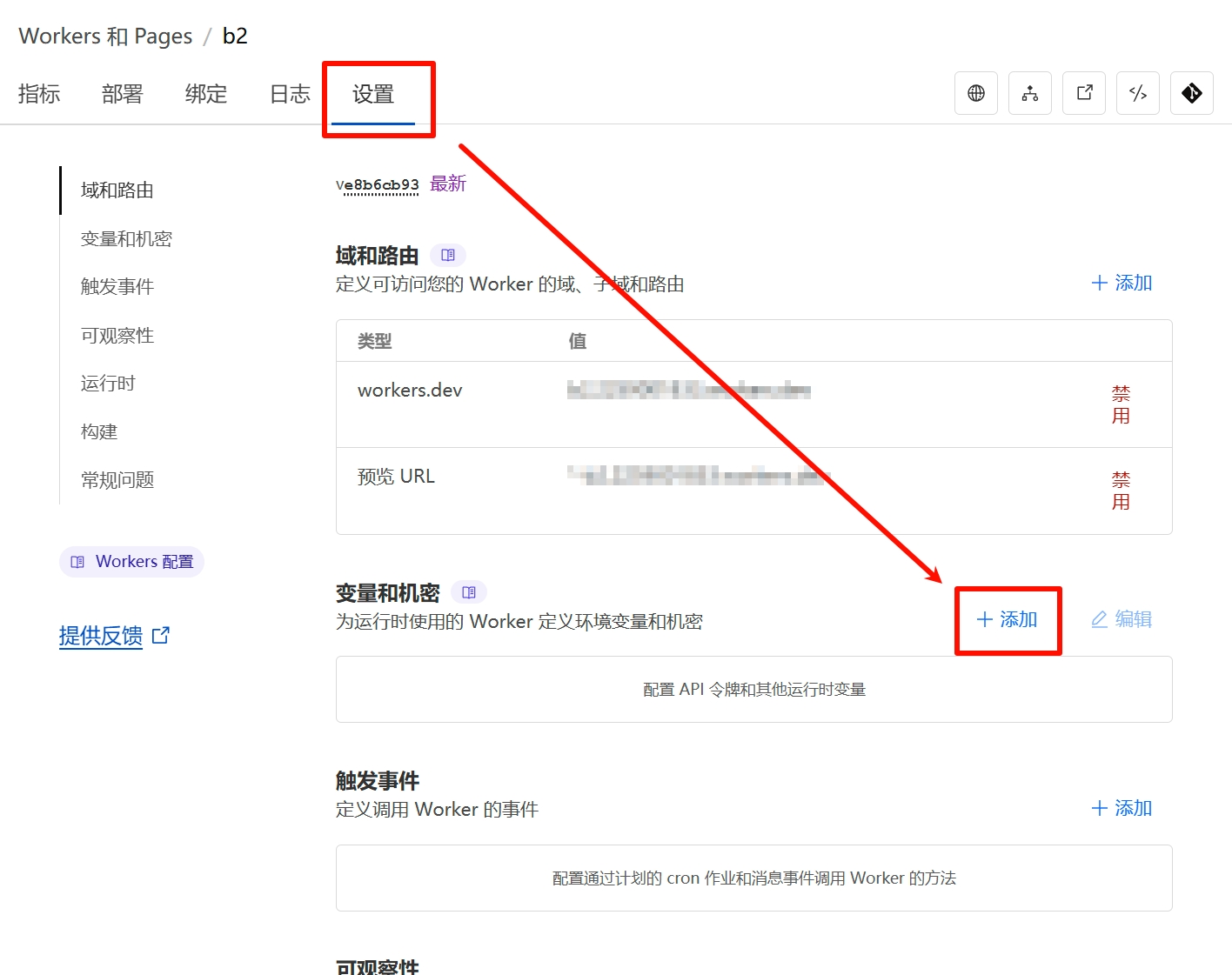Click the workers.dev type cell
This screenshot has height=975, width=1232.
(x=410, y=391)
